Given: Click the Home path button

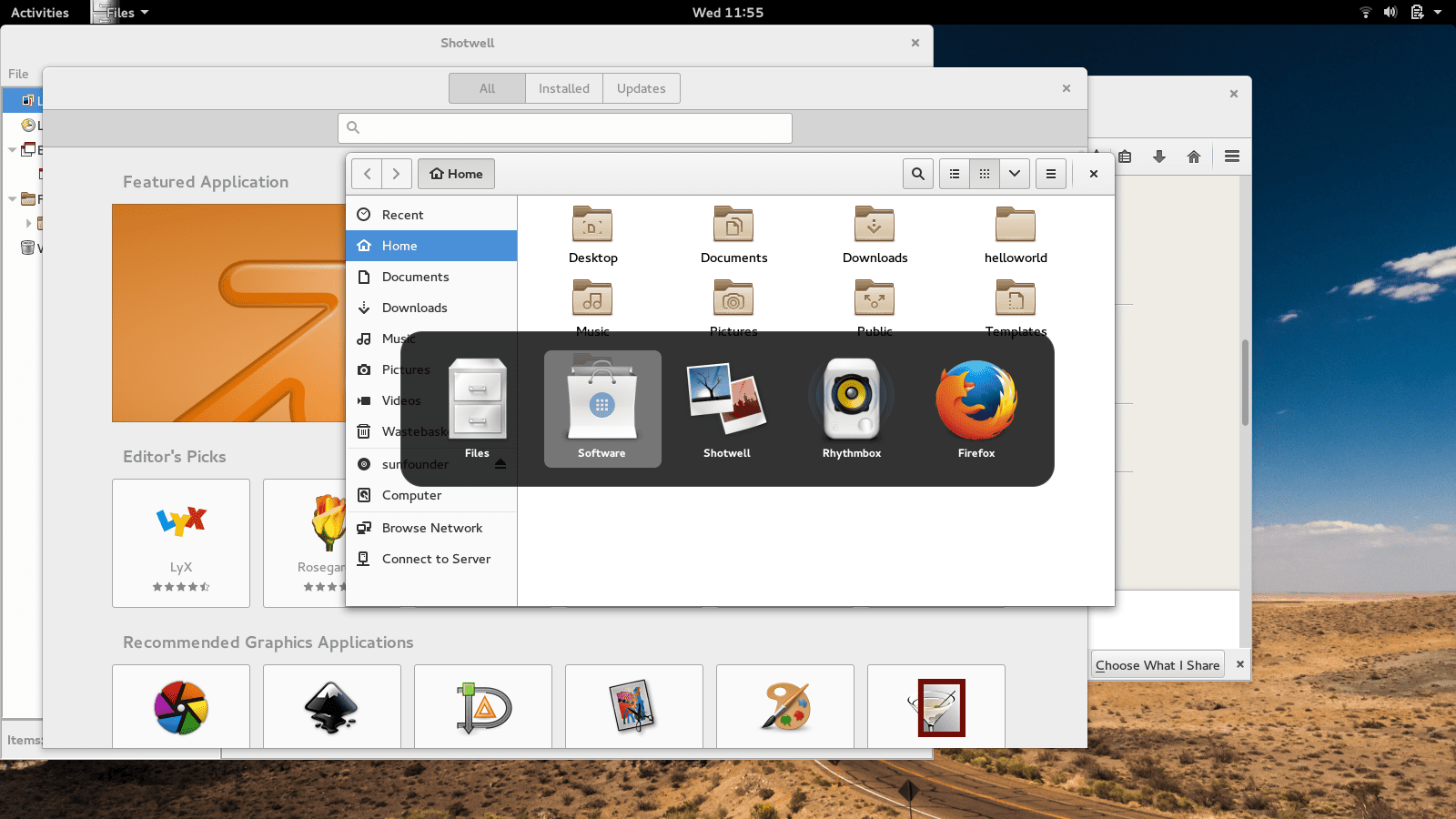Looking at the screenshot, I should (x=456, y=174).
